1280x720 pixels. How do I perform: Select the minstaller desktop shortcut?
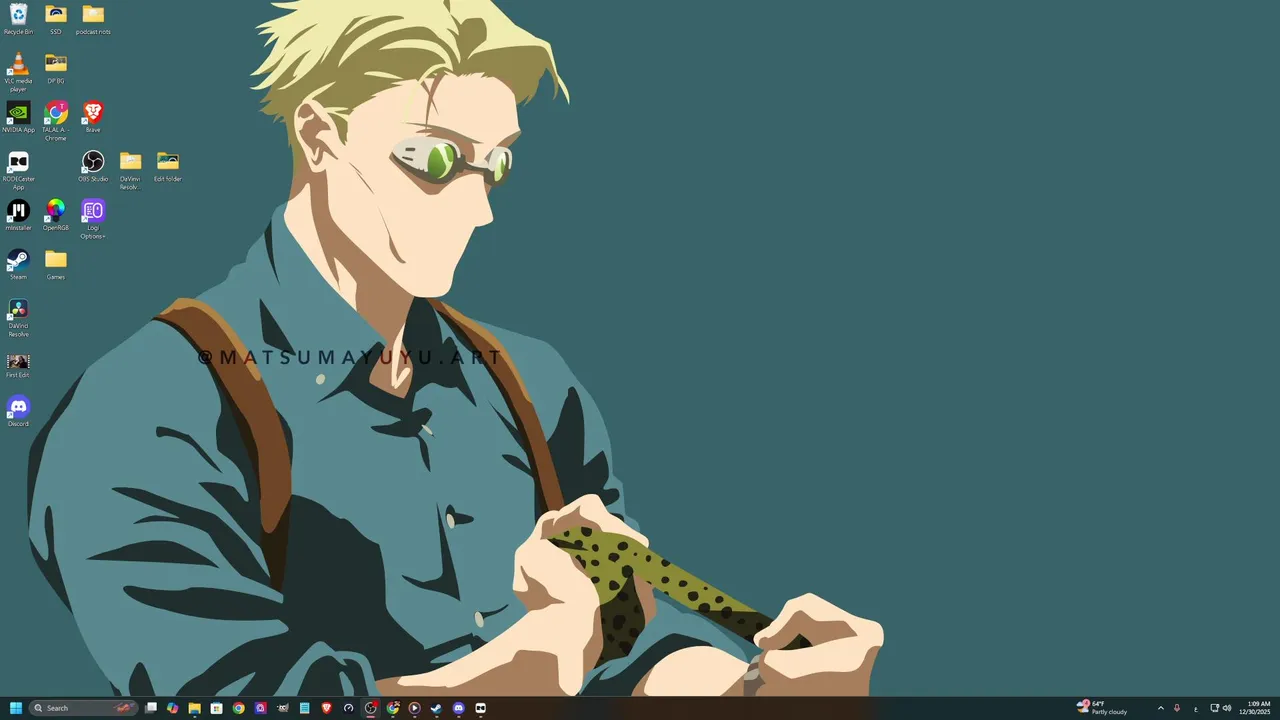point(18,215)
